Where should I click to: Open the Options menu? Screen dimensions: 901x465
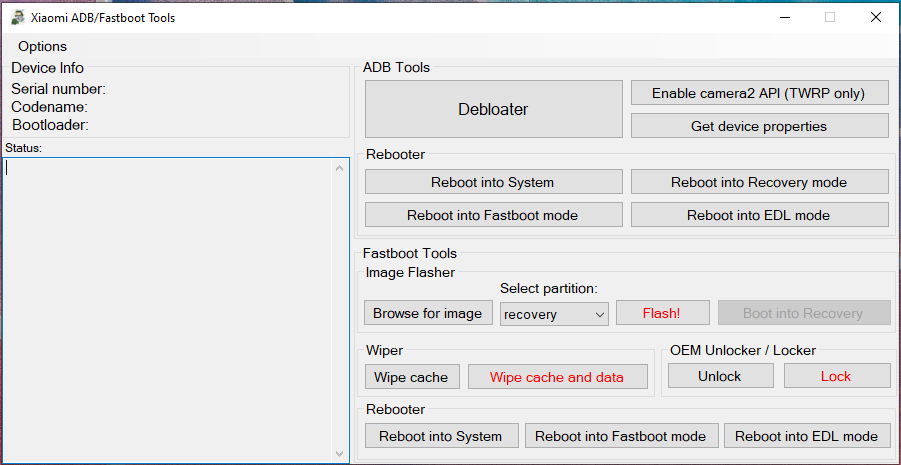click(43, 47)
